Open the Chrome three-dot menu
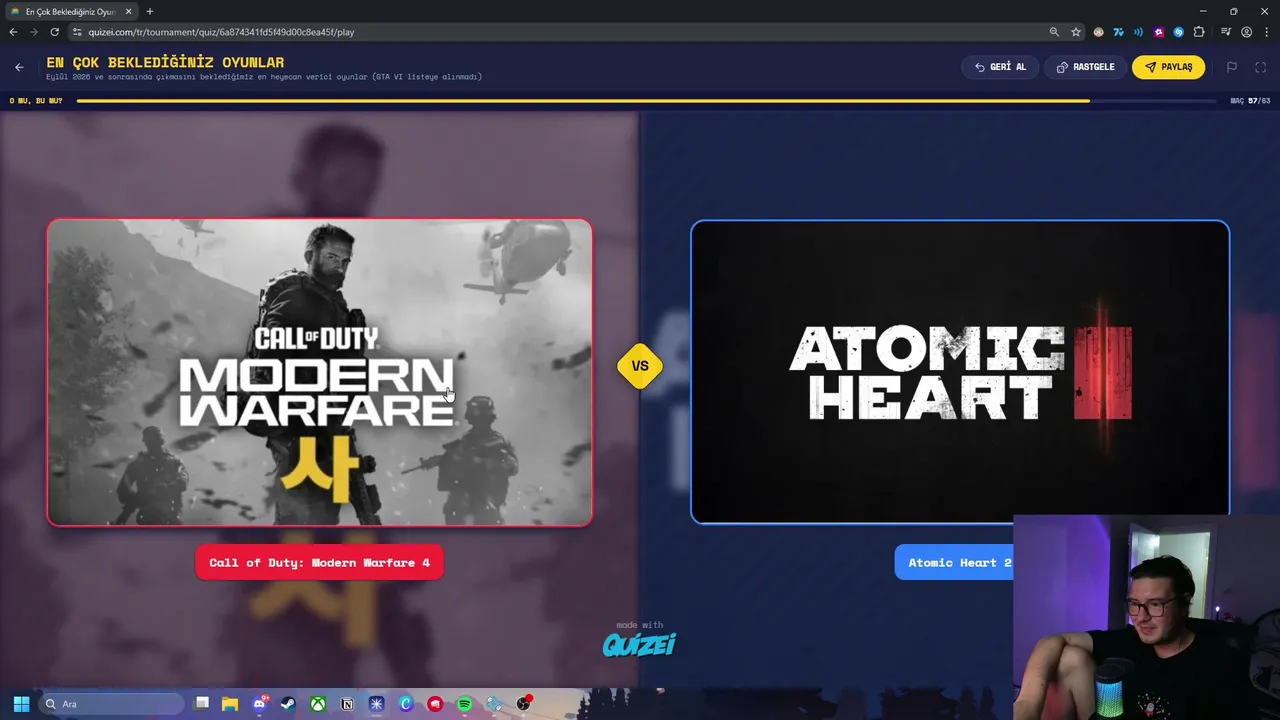This screenshot has width=1280, height=720. tap(1266, 32)
